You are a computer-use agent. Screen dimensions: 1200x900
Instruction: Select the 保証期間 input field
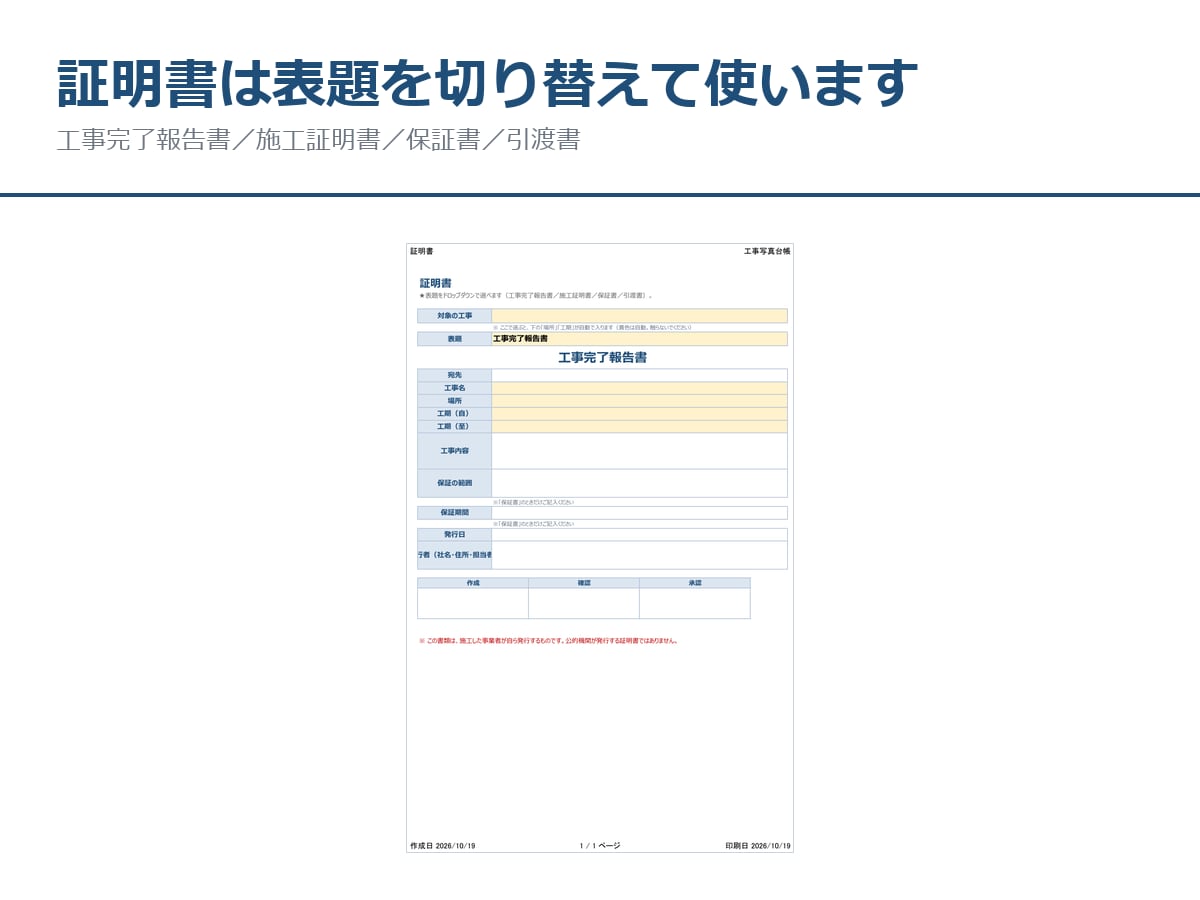(x=639, y=513)
